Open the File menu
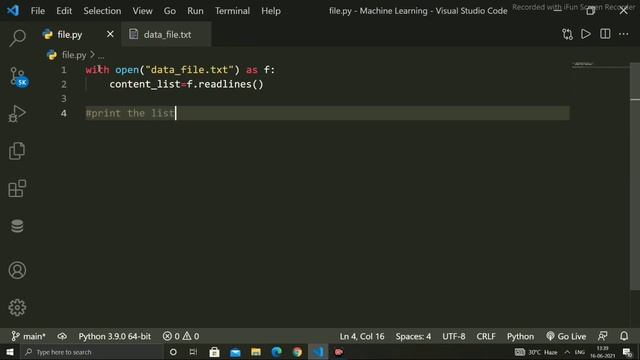This screenshot has height=360, width=640. (x=38, y=11)
